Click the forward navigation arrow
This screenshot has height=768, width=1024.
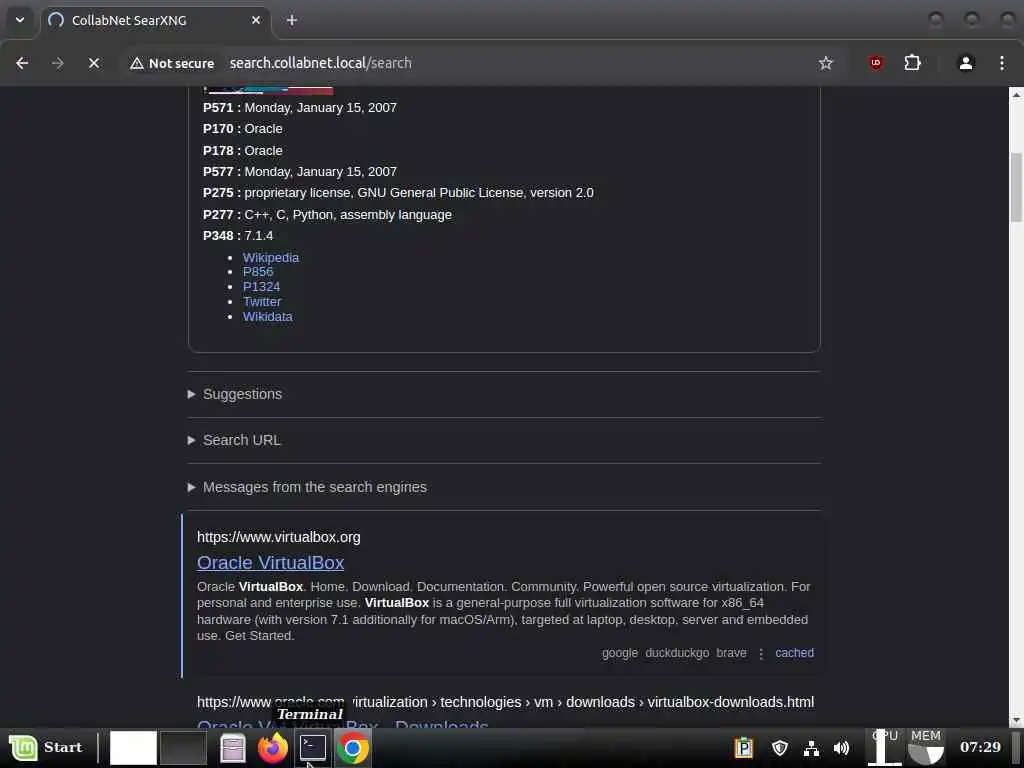57,63
